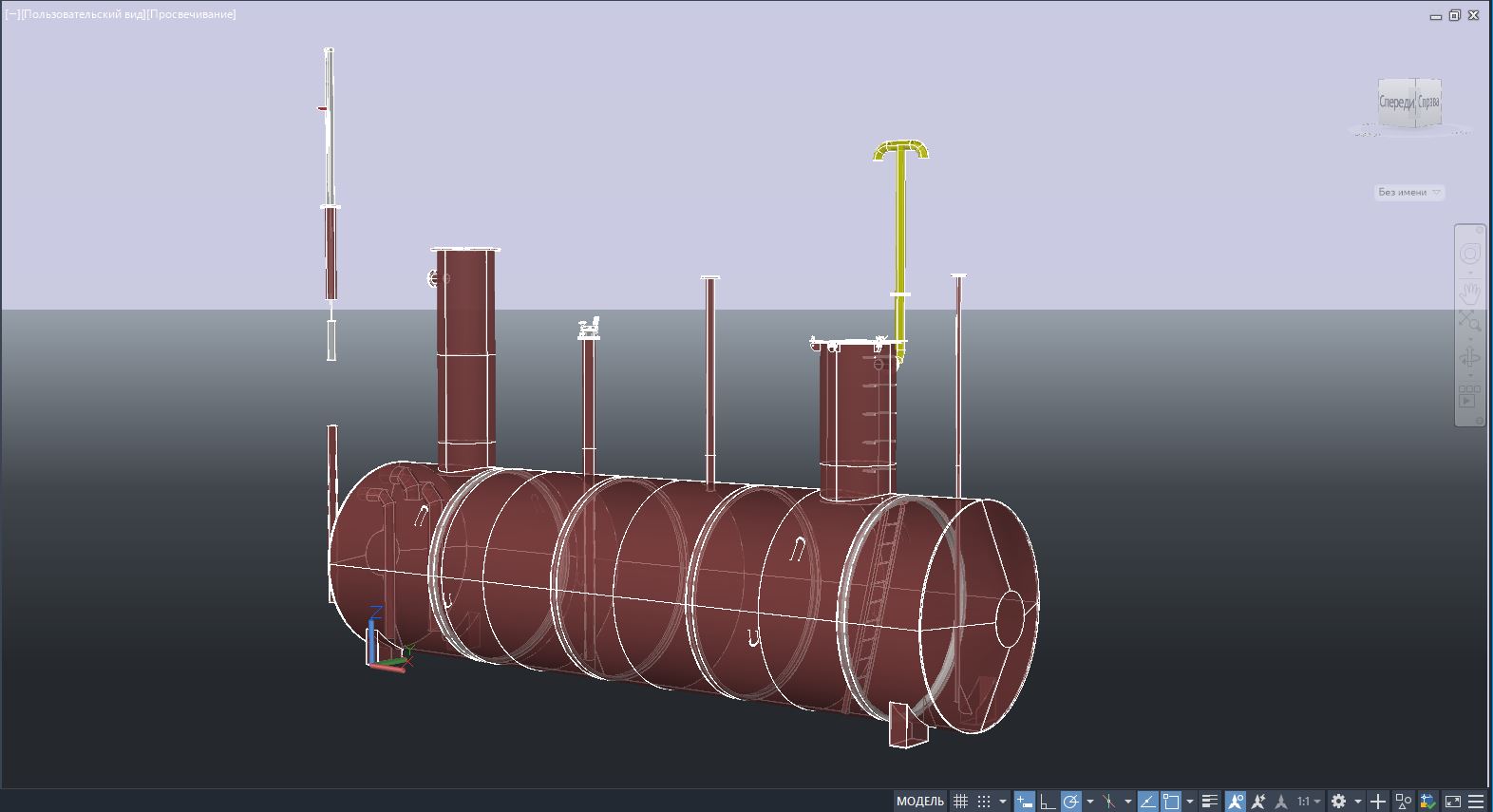This screenshot has height=812, width=1493.
Task: Click the workspace switching gear icon
Action: [x=1338, y=802]
